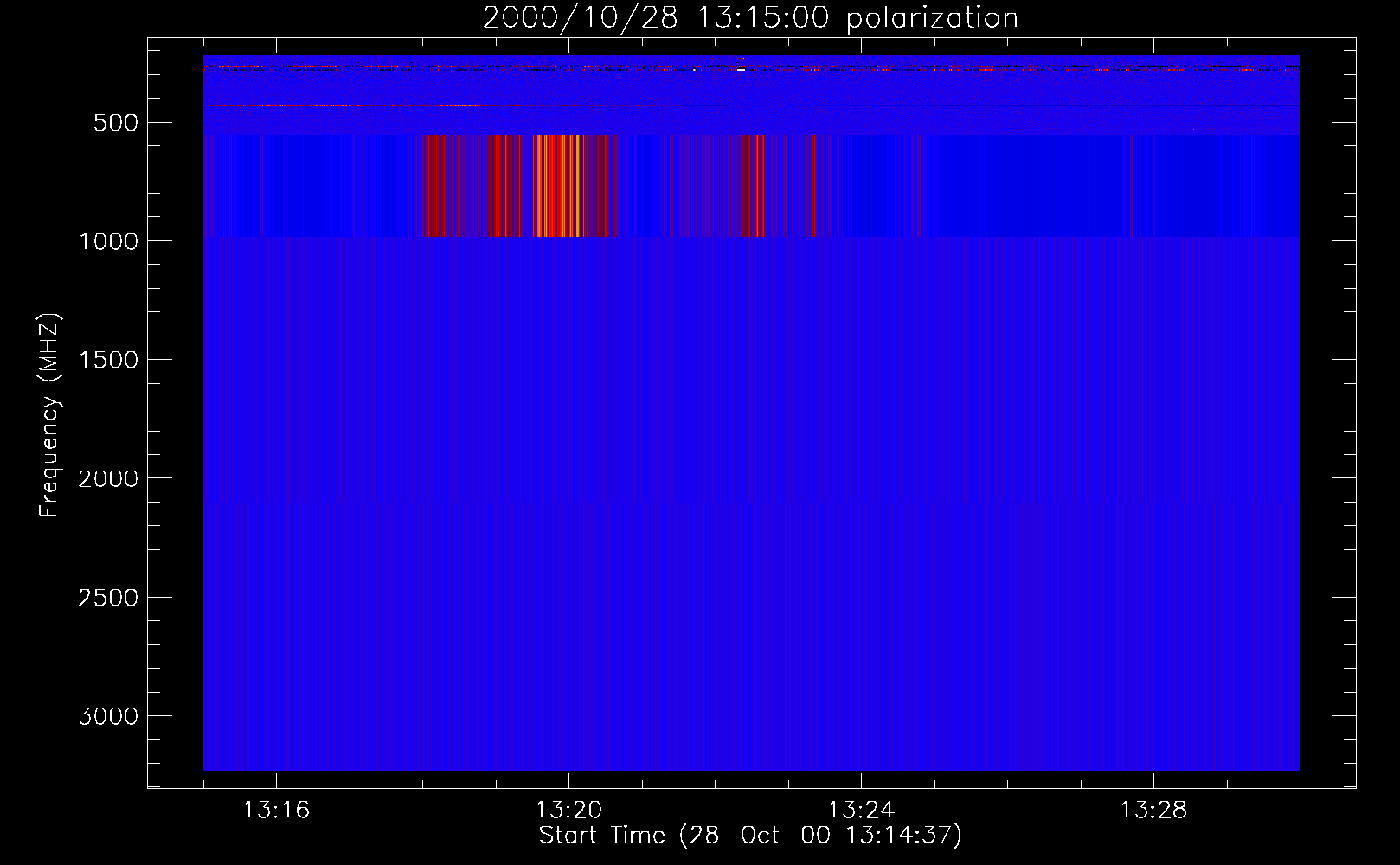
Task: Click the thin red vertical line near 13:26:40
Action: coord(1056,370)
